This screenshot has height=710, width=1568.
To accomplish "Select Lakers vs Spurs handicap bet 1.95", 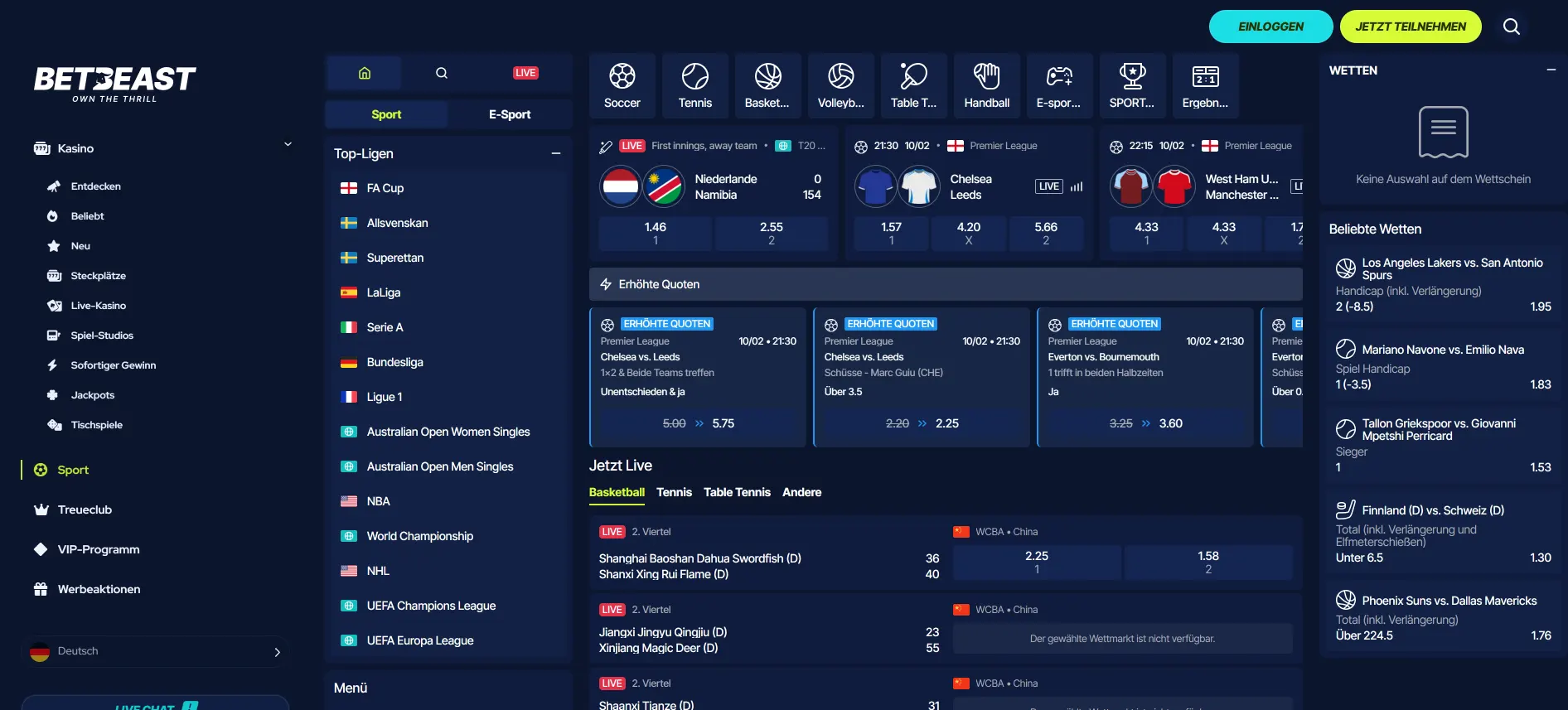I will coord(1443,285).
